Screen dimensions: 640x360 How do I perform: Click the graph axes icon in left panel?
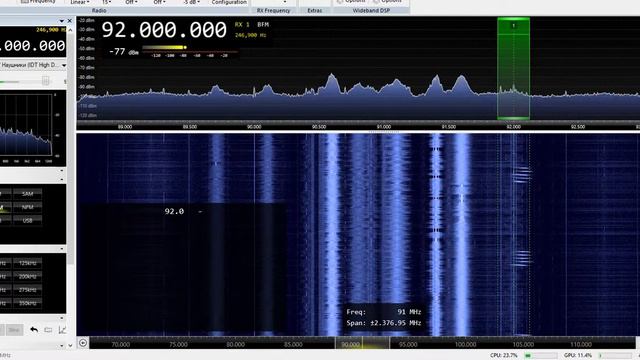pyautogui.click(x=62, y=329)
